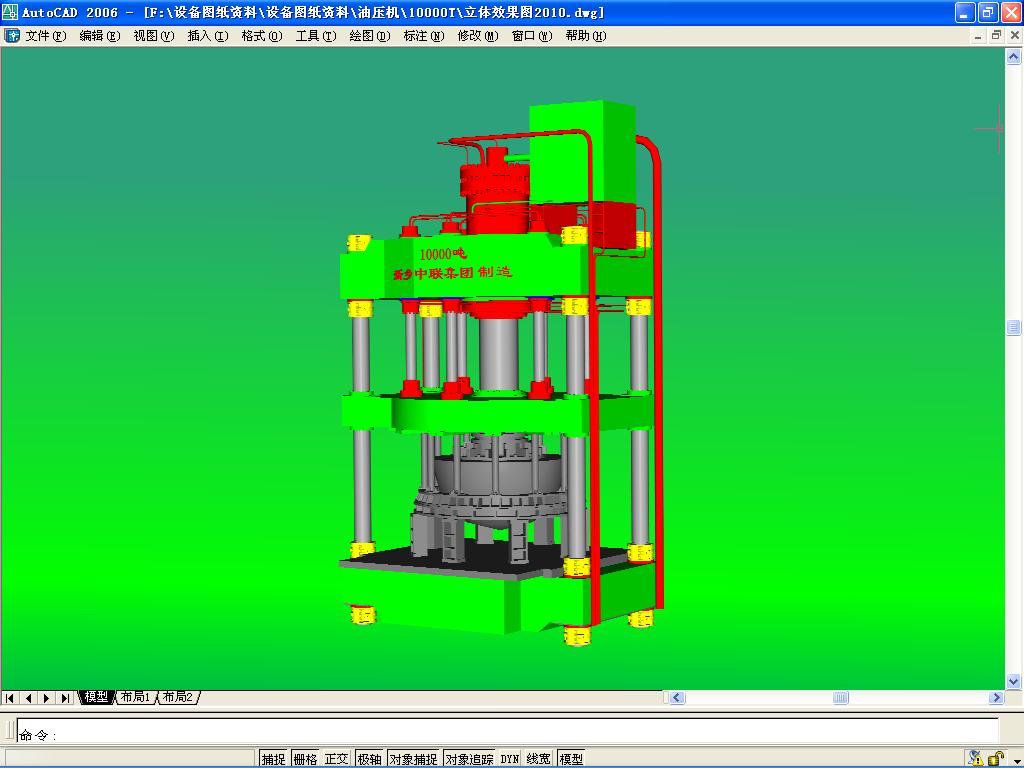Click the command window grip handle
Image resolution: width=1024 pixels, height=768 pixels.
[x=9, y=730]
